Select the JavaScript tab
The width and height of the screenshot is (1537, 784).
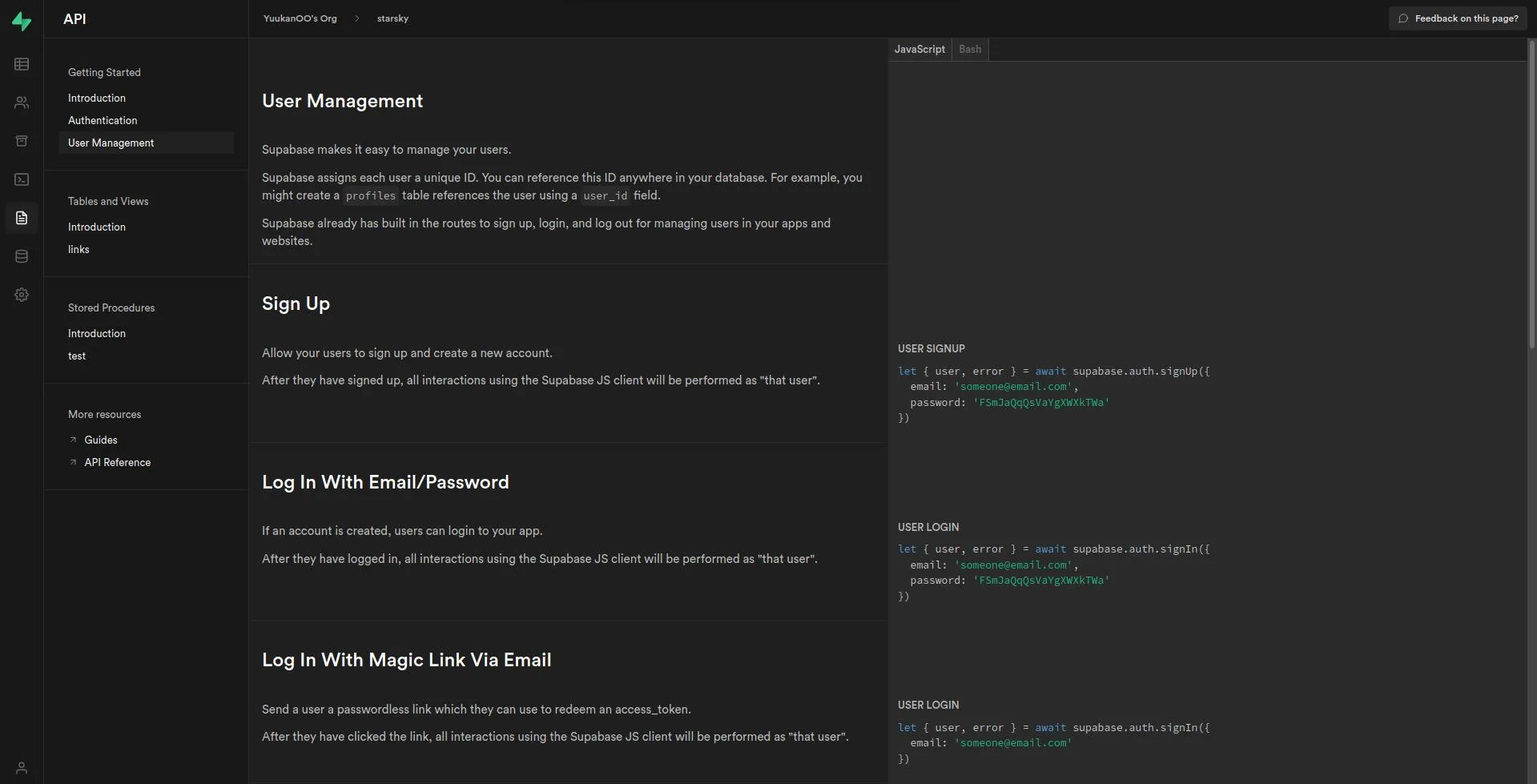point(918,49)
